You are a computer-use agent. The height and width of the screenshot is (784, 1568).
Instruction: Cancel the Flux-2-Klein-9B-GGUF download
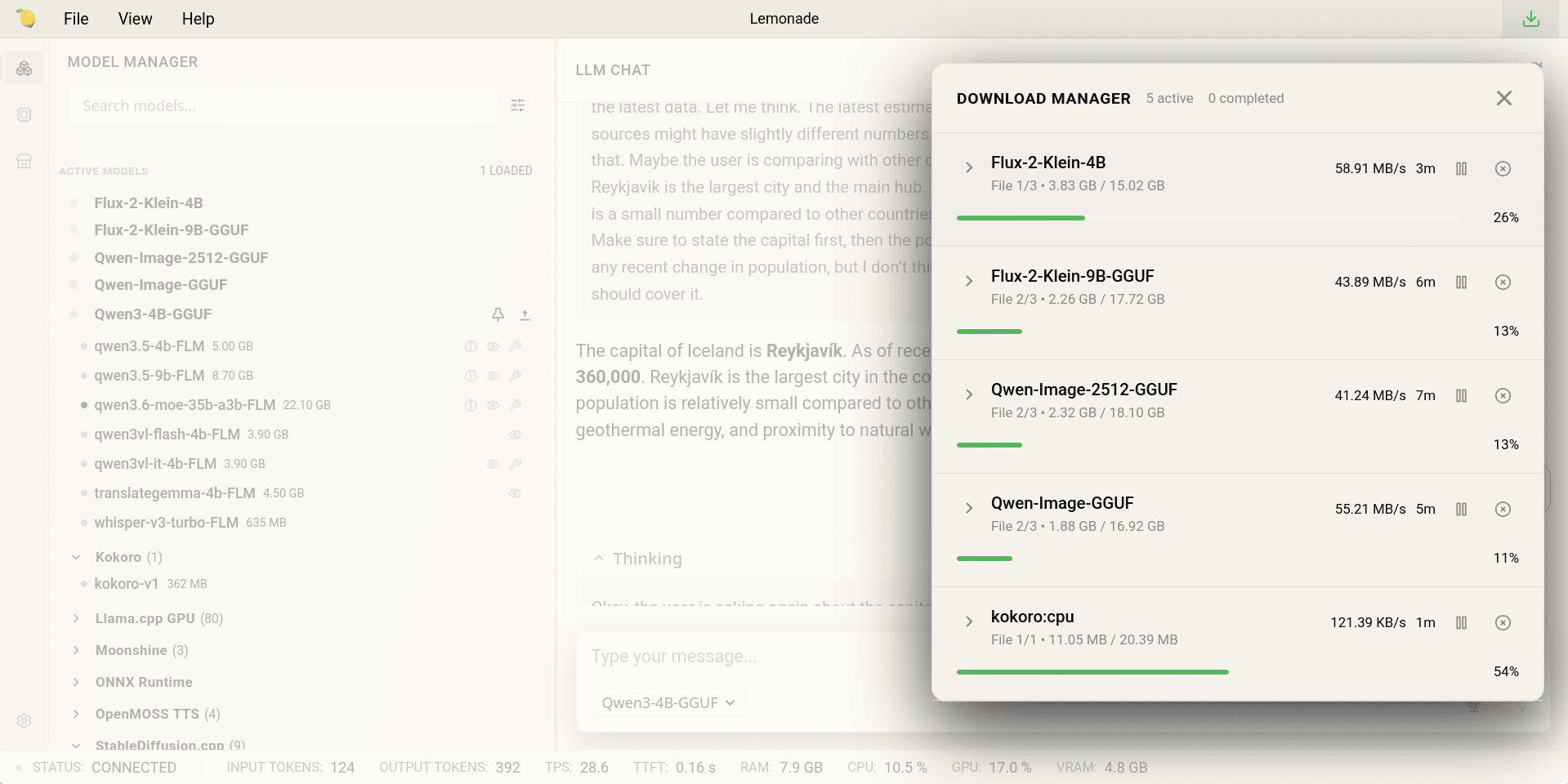tap(1503, 282)
